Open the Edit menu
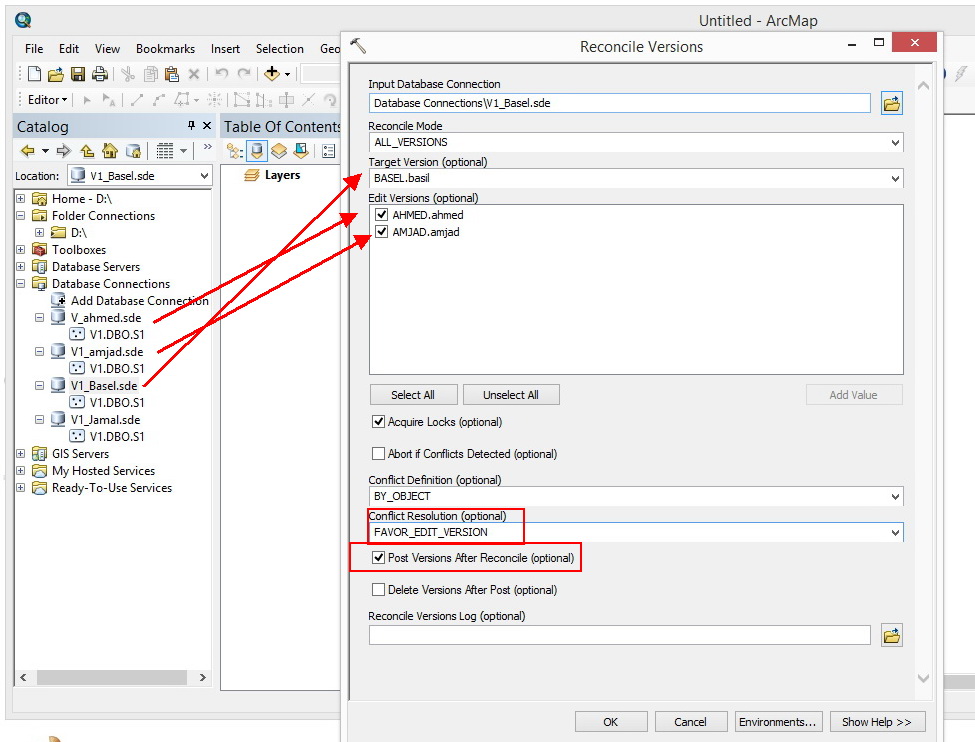Viewport: 975px width, 742px height. [68, 49]
